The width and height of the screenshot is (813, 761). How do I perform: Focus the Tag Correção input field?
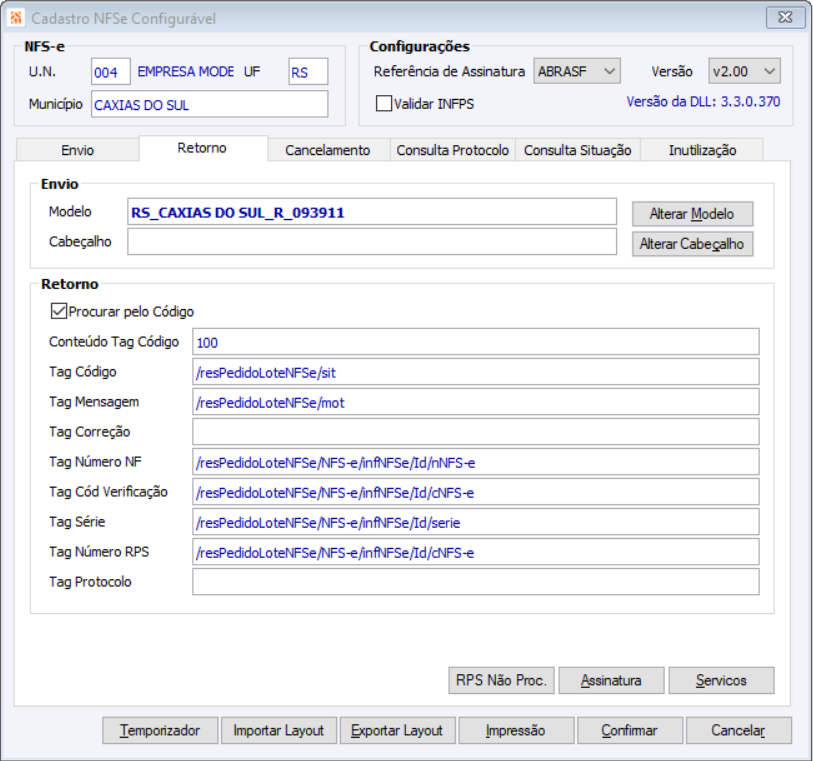[x=475, y=432]
